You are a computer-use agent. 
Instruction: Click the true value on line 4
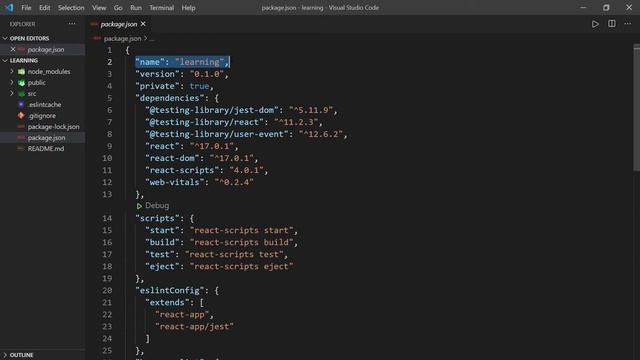(199, 86)
